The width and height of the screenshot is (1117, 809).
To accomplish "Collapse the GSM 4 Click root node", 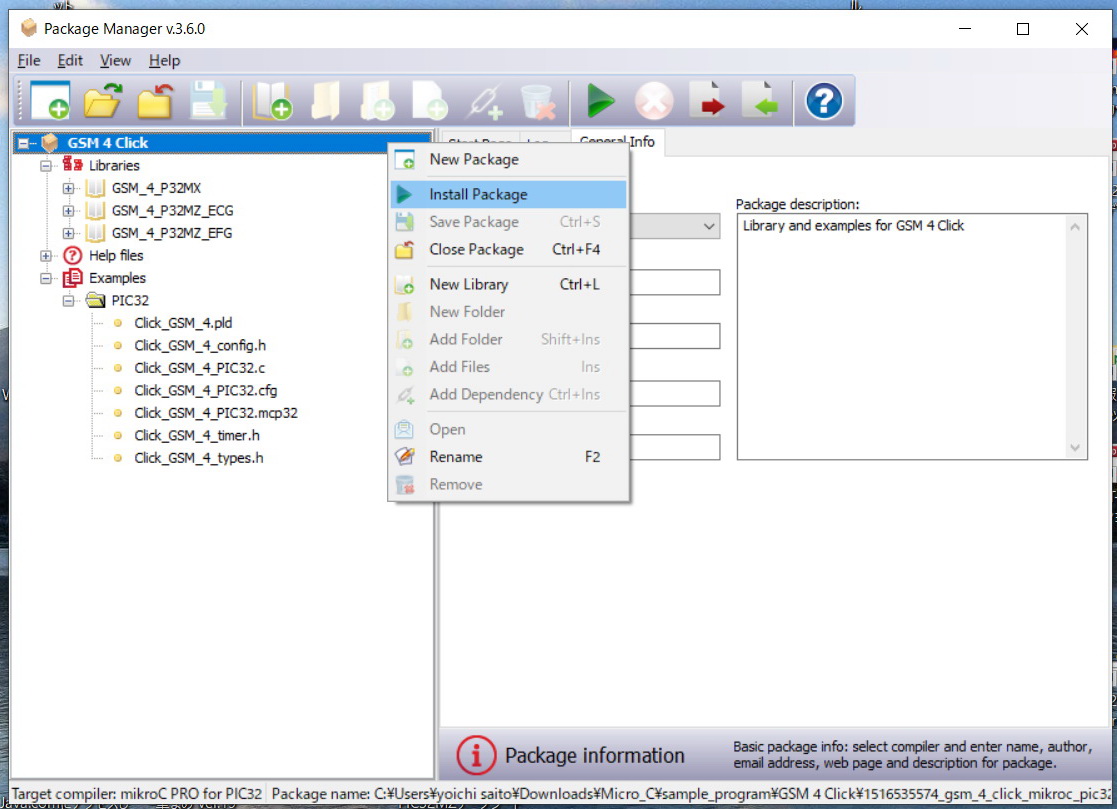I will tap(23, 143).
